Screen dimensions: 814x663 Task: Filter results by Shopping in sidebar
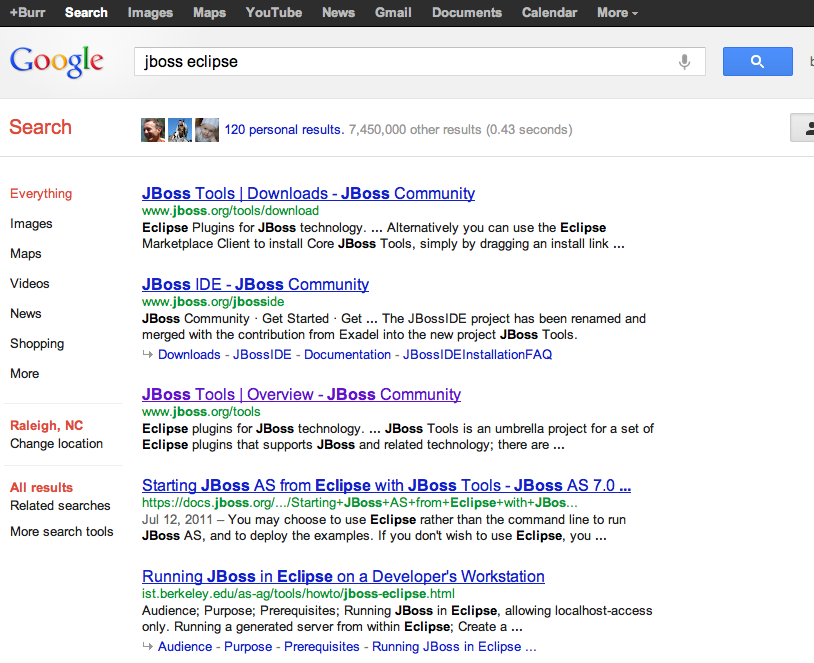37,344
